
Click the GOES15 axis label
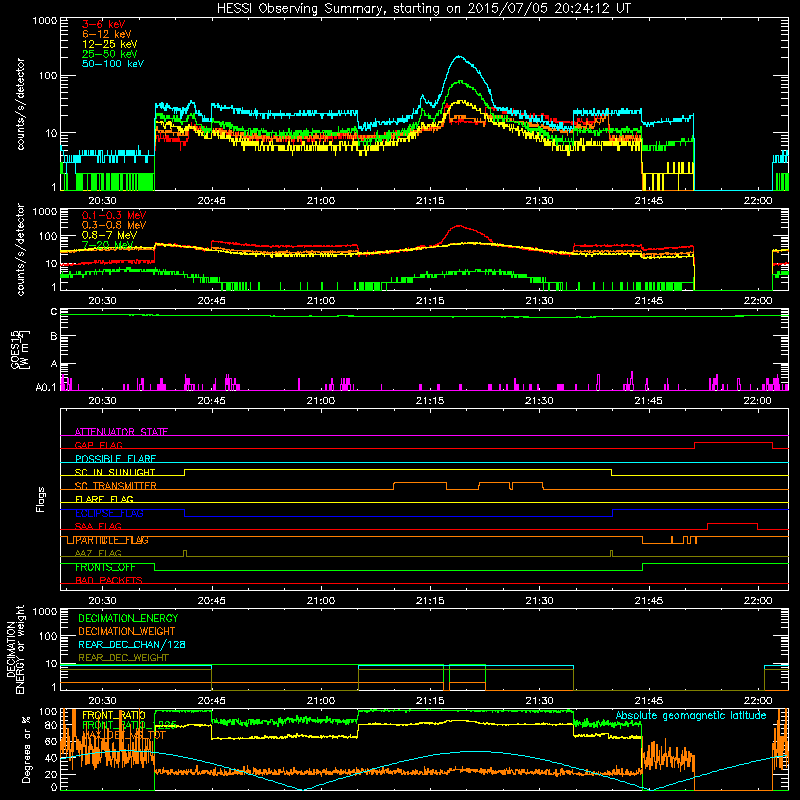[15, 349]
